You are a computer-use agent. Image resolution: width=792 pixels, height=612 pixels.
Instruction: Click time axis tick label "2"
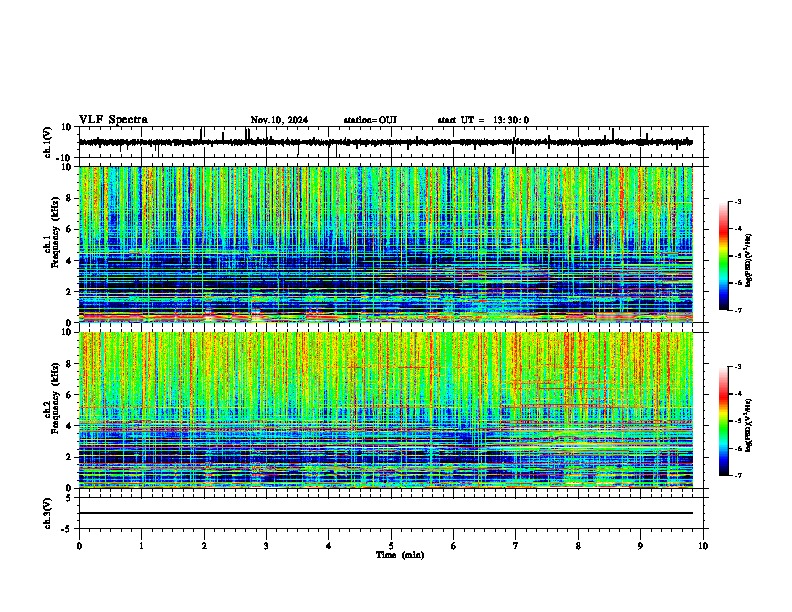[204, 546]
